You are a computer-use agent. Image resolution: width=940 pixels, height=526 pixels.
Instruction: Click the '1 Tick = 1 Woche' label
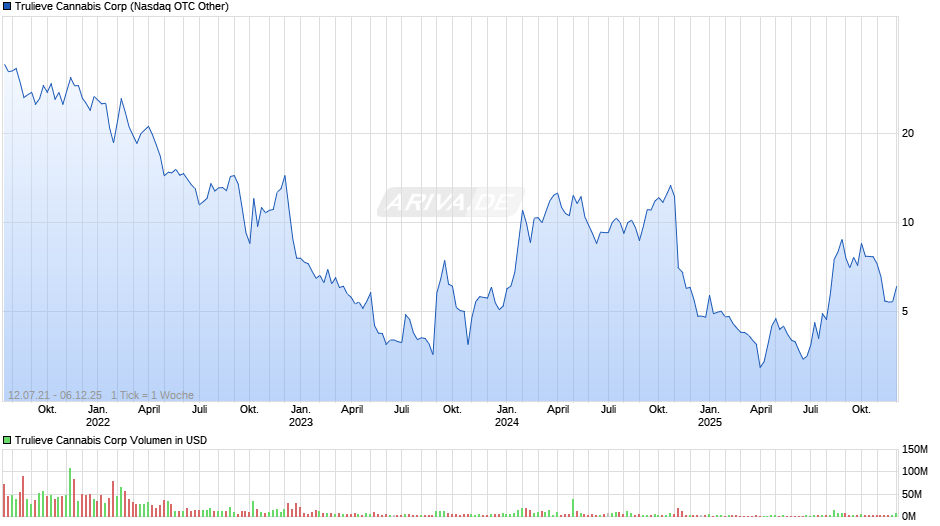click(152, 395)
